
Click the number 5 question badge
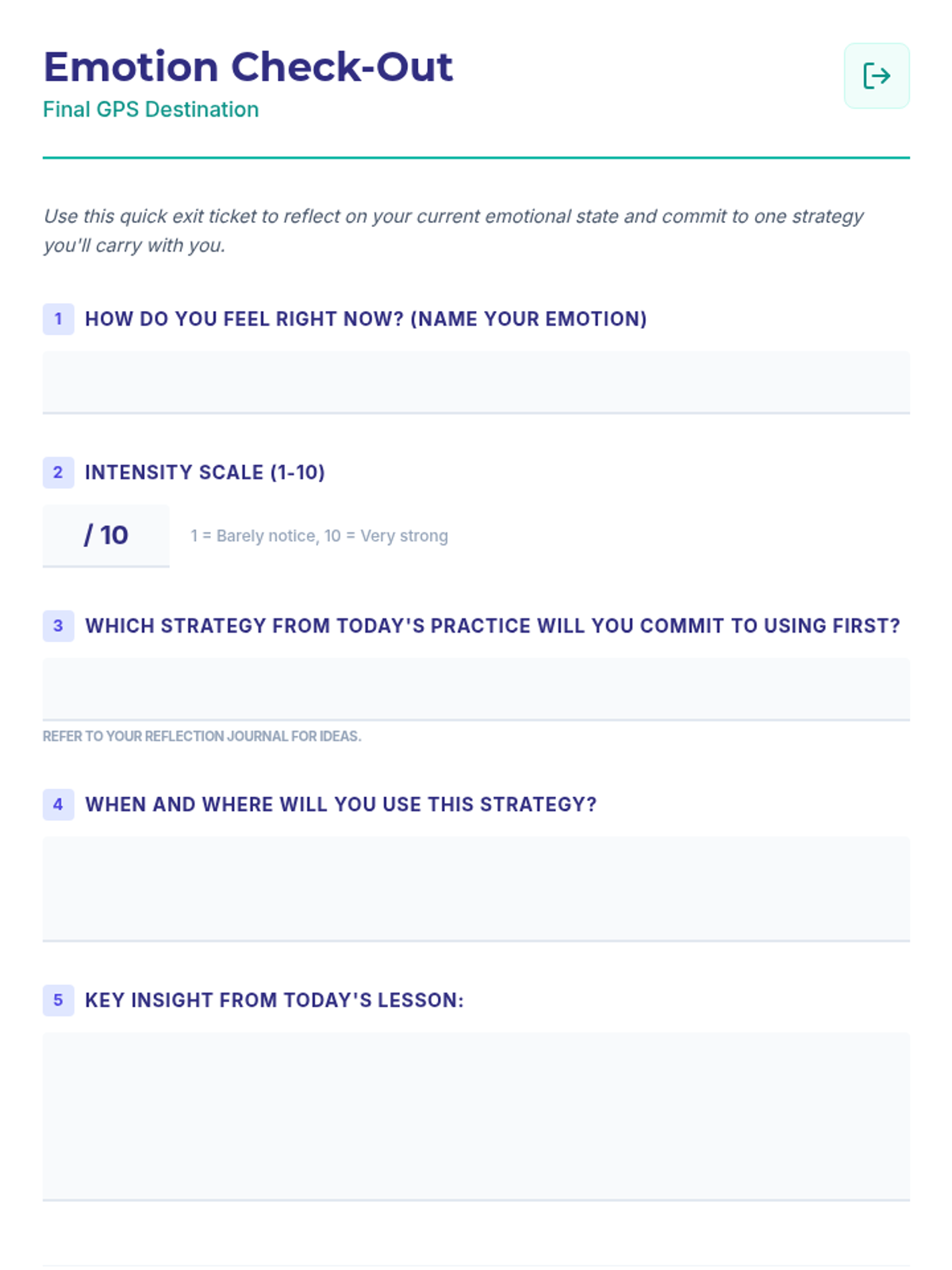(x=58, y=1000)
